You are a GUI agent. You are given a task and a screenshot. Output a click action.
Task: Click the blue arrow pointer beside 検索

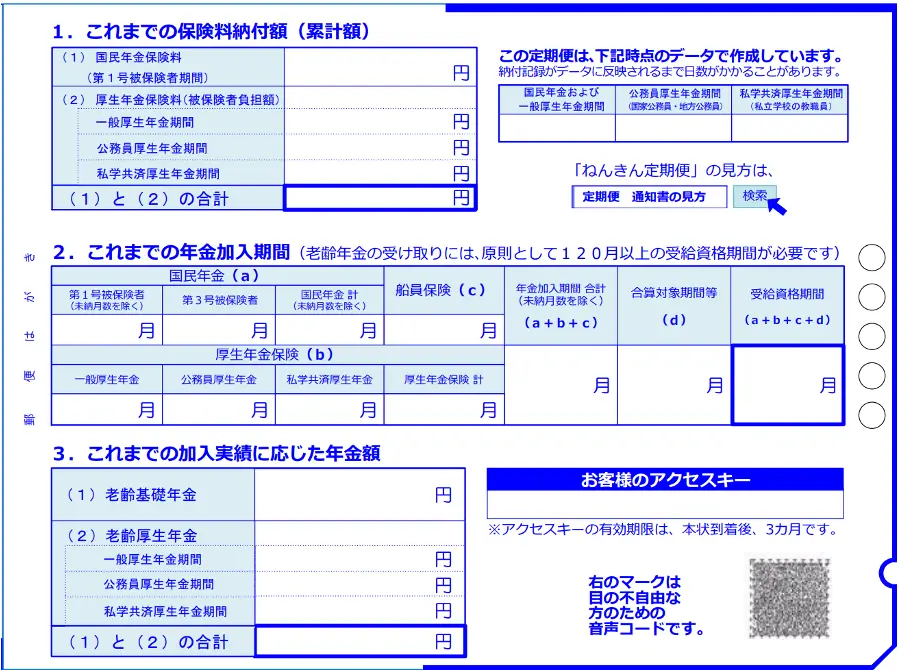point(777,205)
